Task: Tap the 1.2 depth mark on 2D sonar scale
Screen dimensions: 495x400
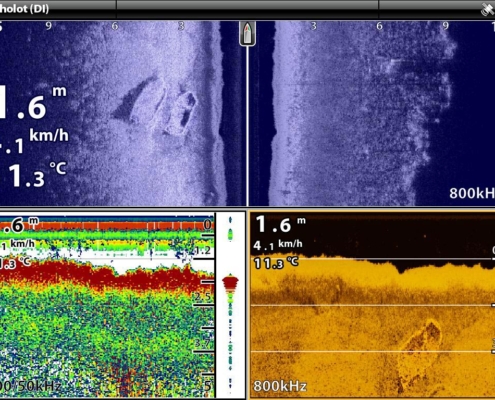Action: tap(203, 250)
